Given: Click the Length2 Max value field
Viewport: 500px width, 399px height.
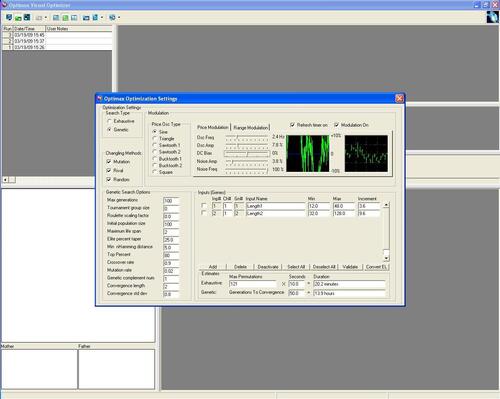Looking at the screenshot, I should pyautogui.click(x=344, y=213).
